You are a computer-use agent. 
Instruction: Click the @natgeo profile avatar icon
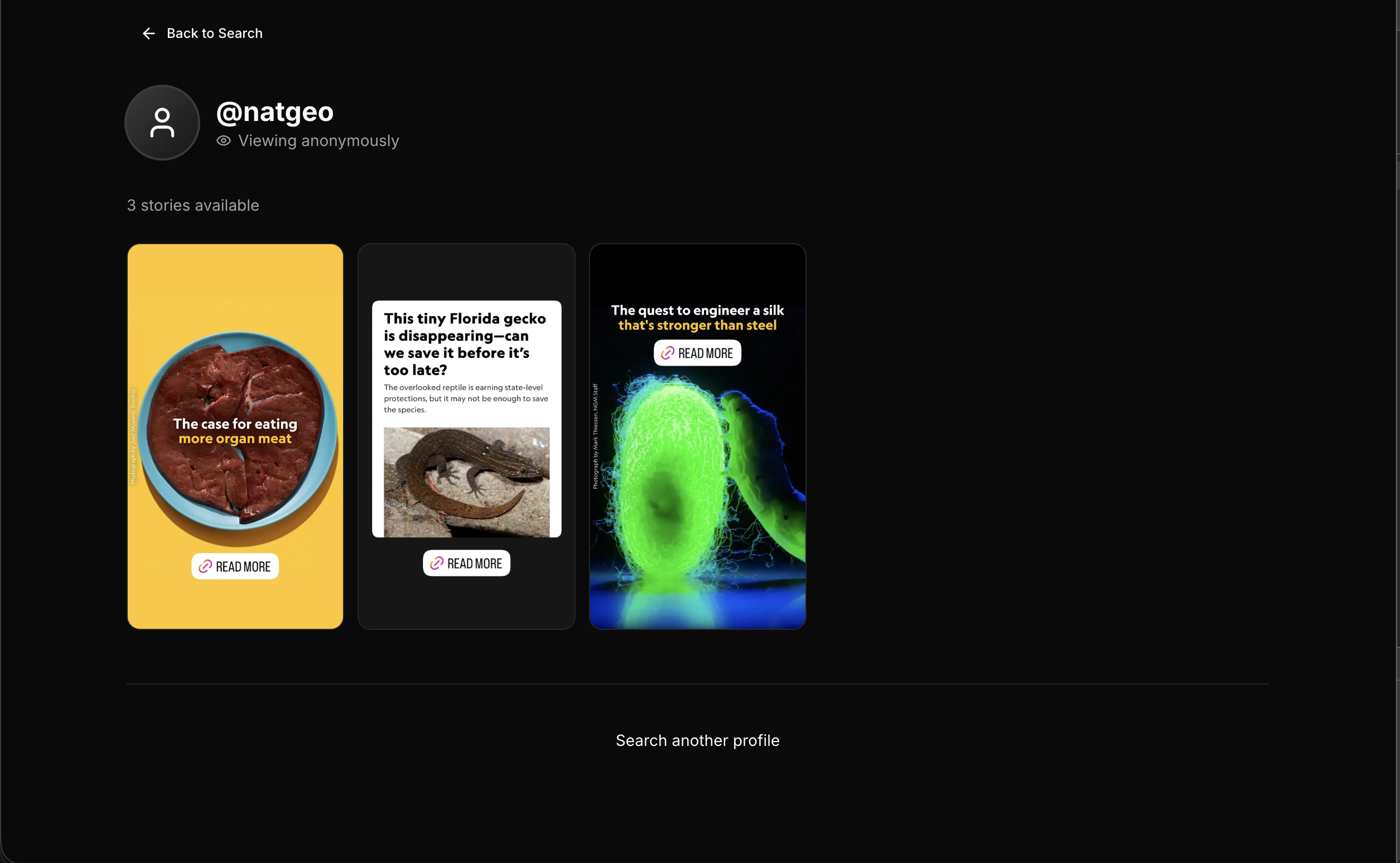(162, 123)
